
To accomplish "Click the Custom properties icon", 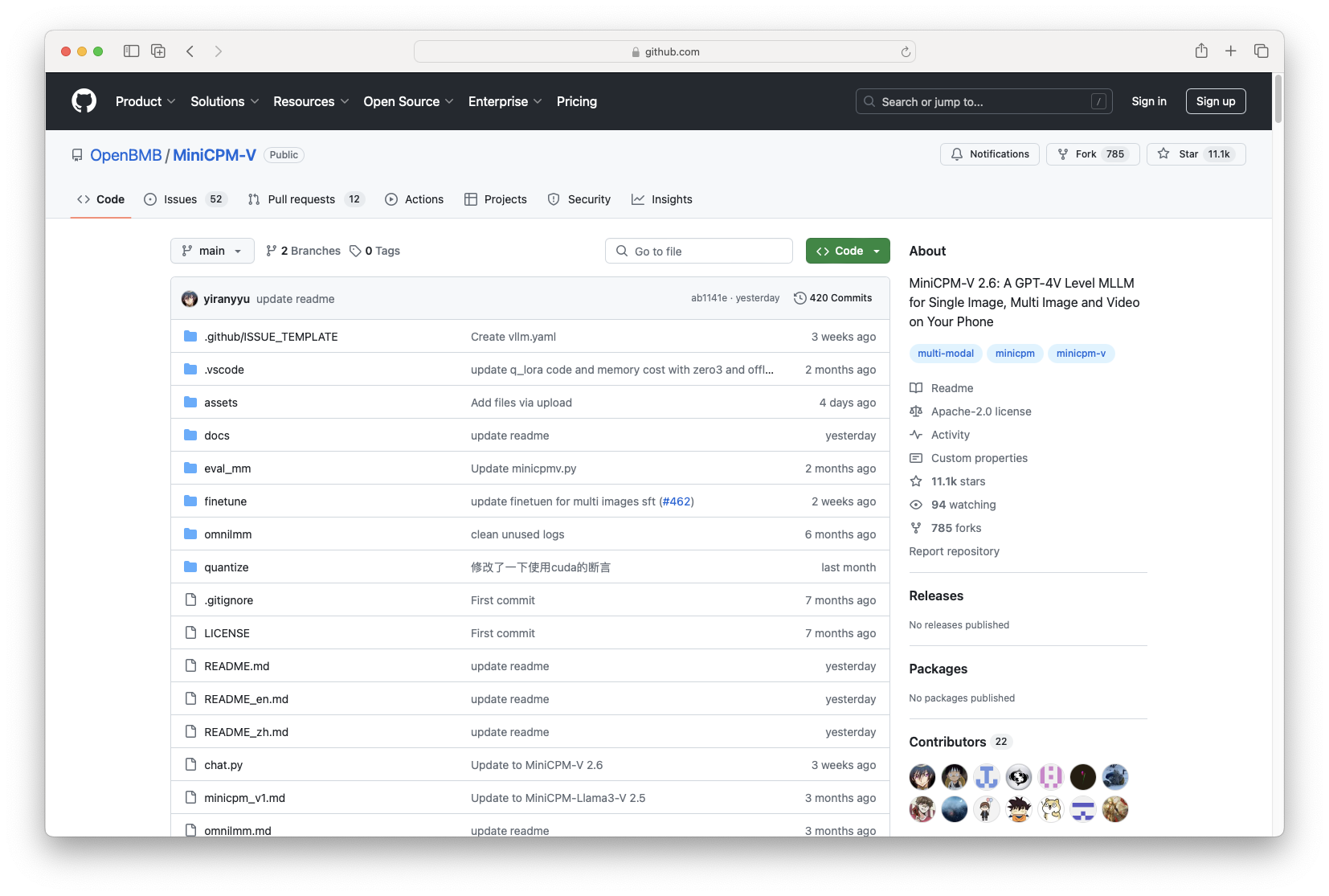I will [x=916, y=458].
